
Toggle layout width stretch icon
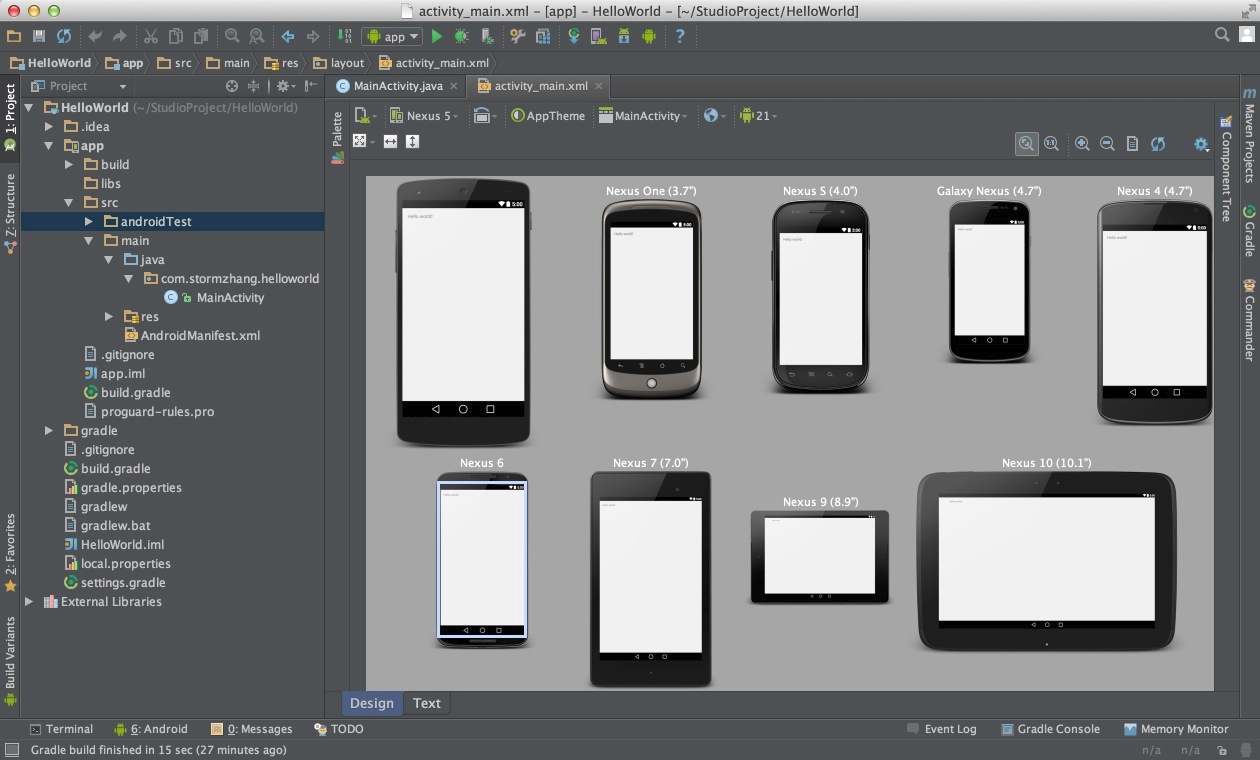pos(390,142)
